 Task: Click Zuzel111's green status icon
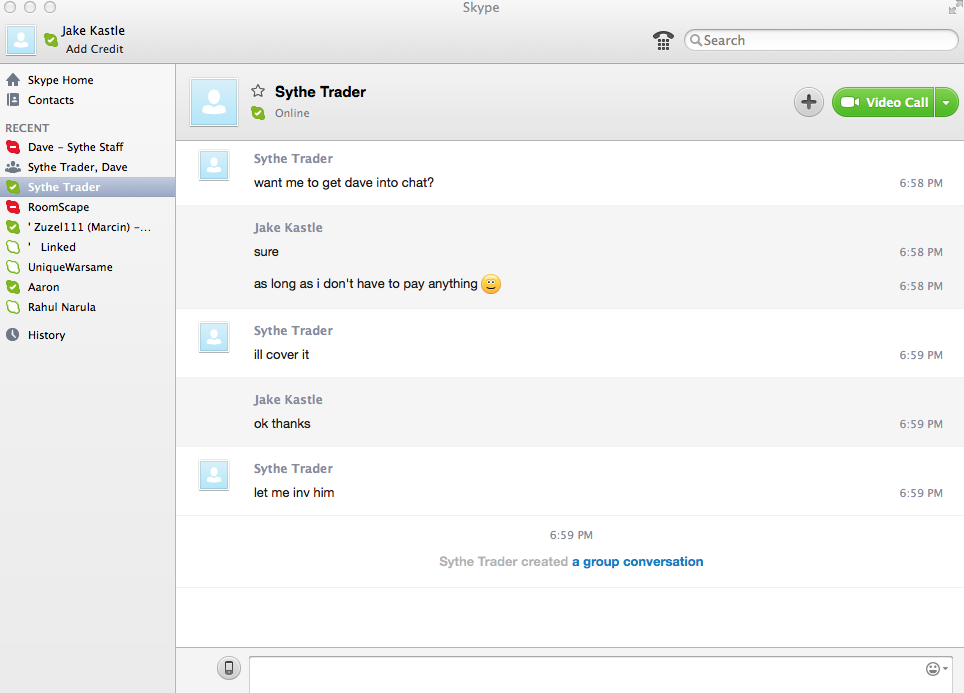tap(13, 227)
